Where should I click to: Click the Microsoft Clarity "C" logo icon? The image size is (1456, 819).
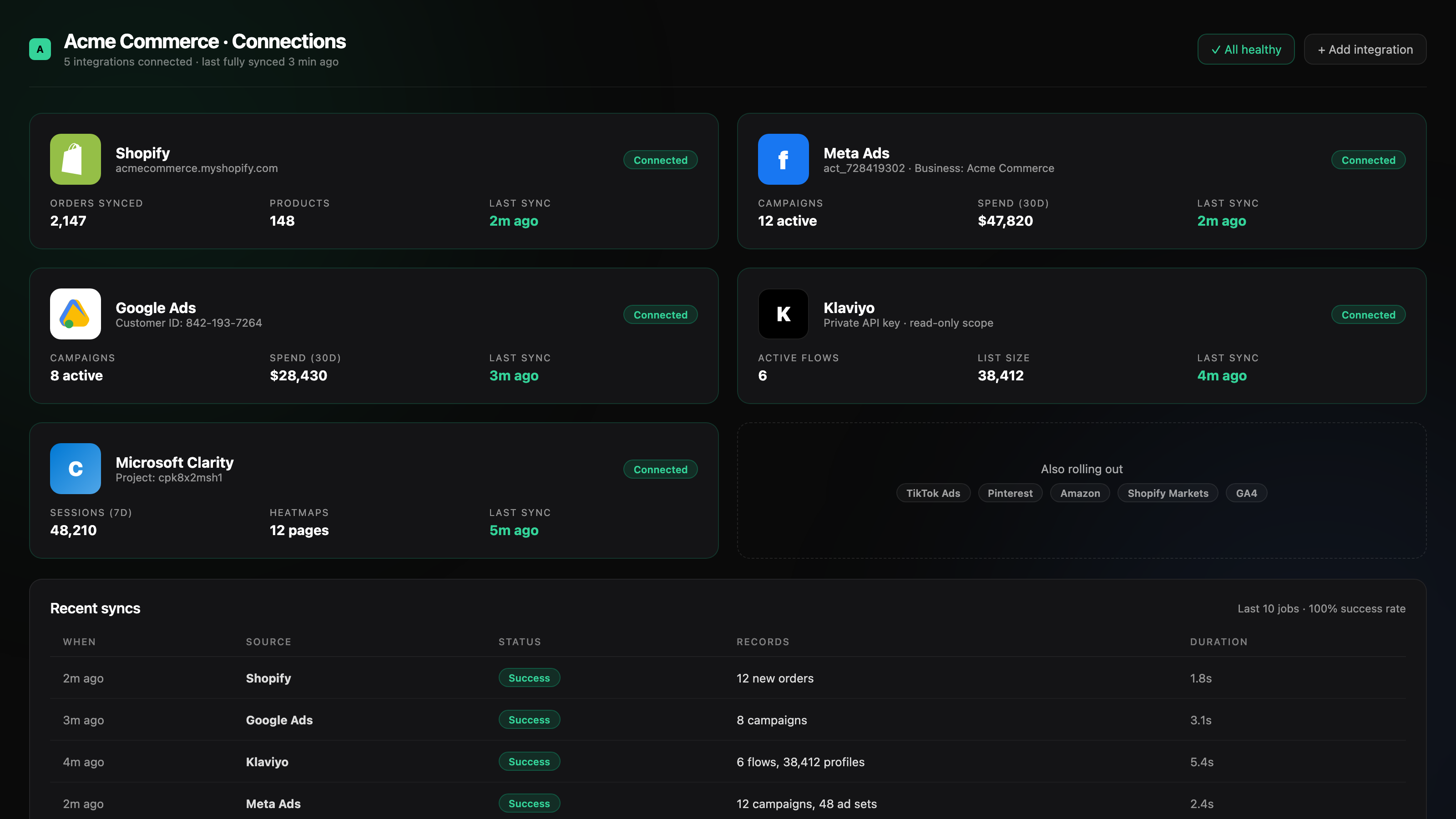click(x=75, y=469)
